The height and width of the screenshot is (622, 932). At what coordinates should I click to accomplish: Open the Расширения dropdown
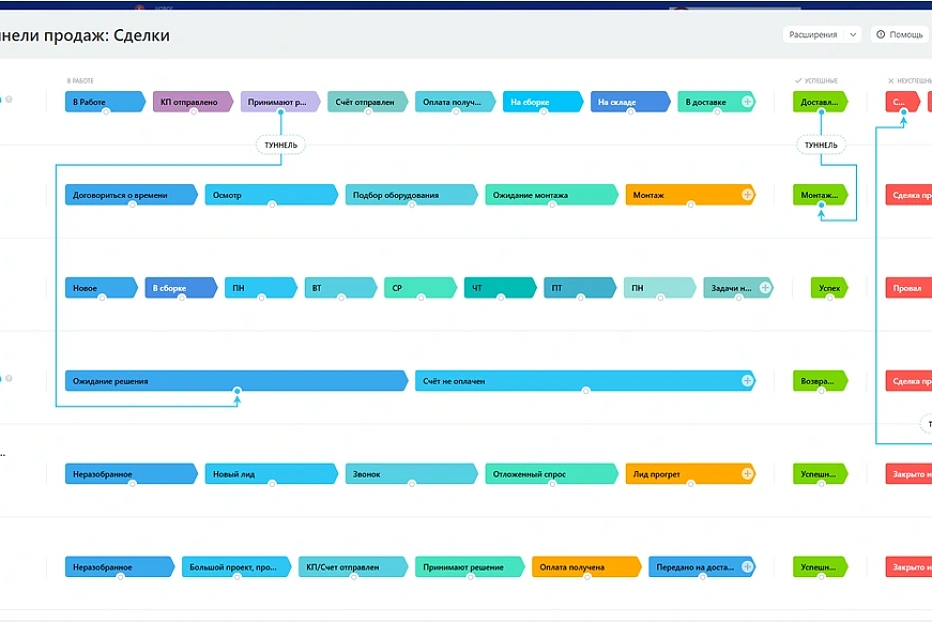[x=823, y=35]
